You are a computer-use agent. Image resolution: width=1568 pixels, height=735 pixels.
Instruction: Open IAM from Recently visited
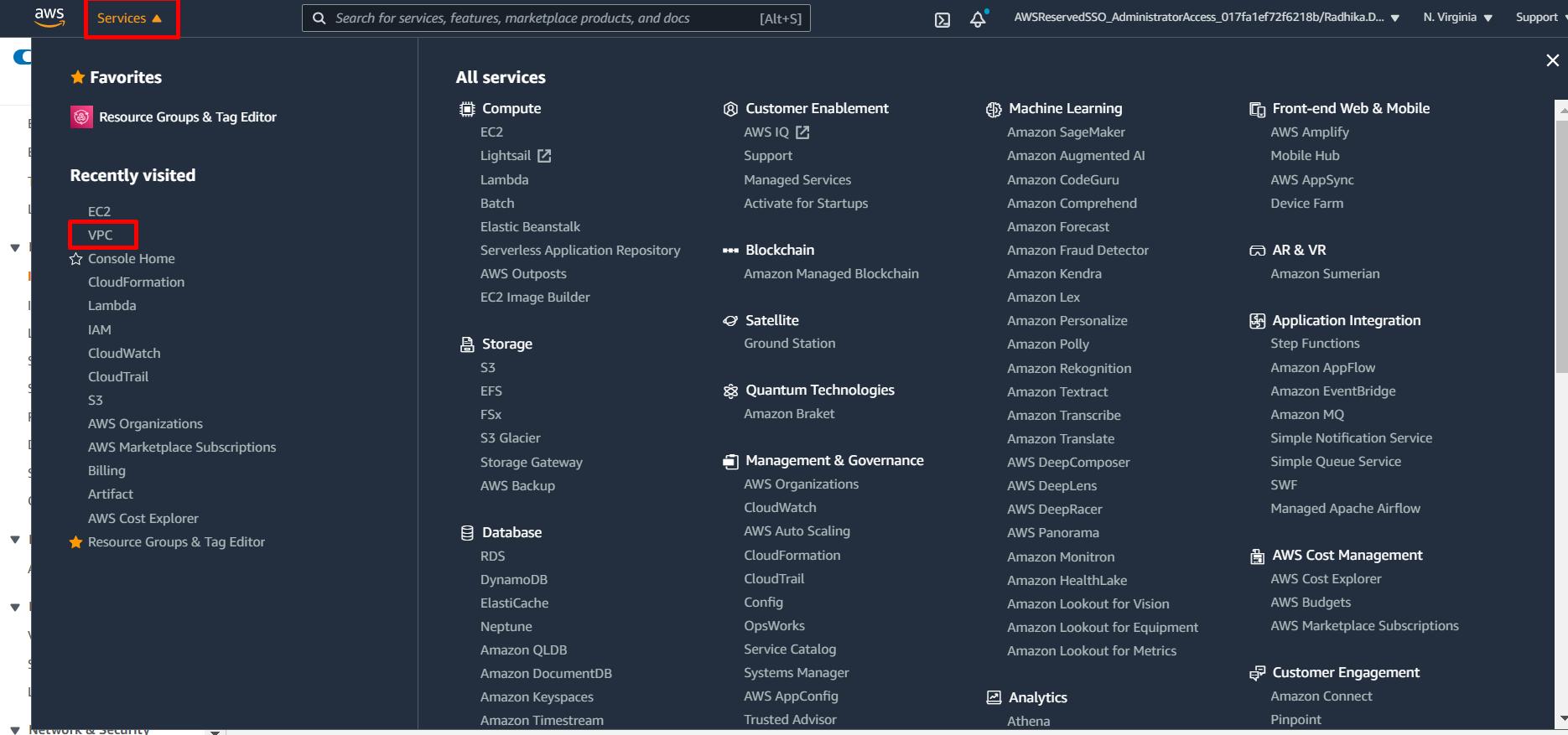[99, 330]
